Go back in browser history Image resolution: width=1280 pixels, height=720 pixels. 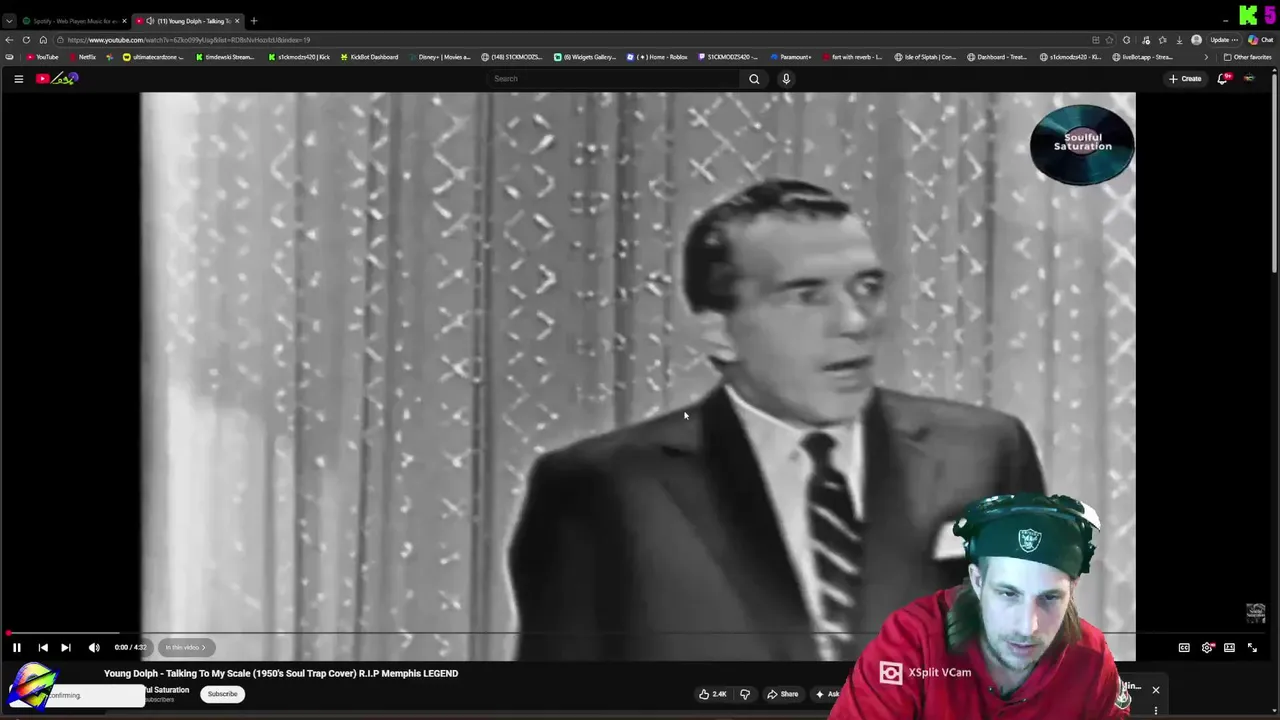click(9, 40)
